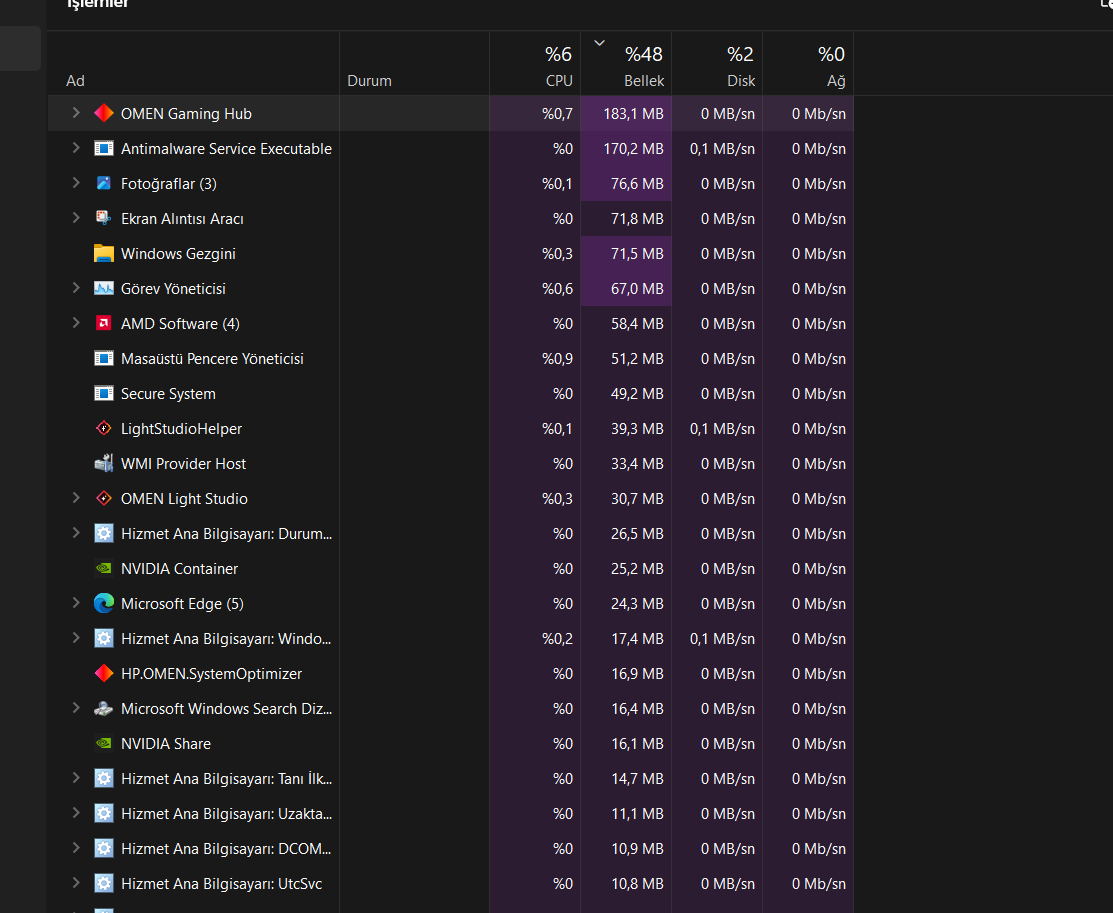Click the HP.OMEN.SystemOptimizer icon

[x=104, y=674]
